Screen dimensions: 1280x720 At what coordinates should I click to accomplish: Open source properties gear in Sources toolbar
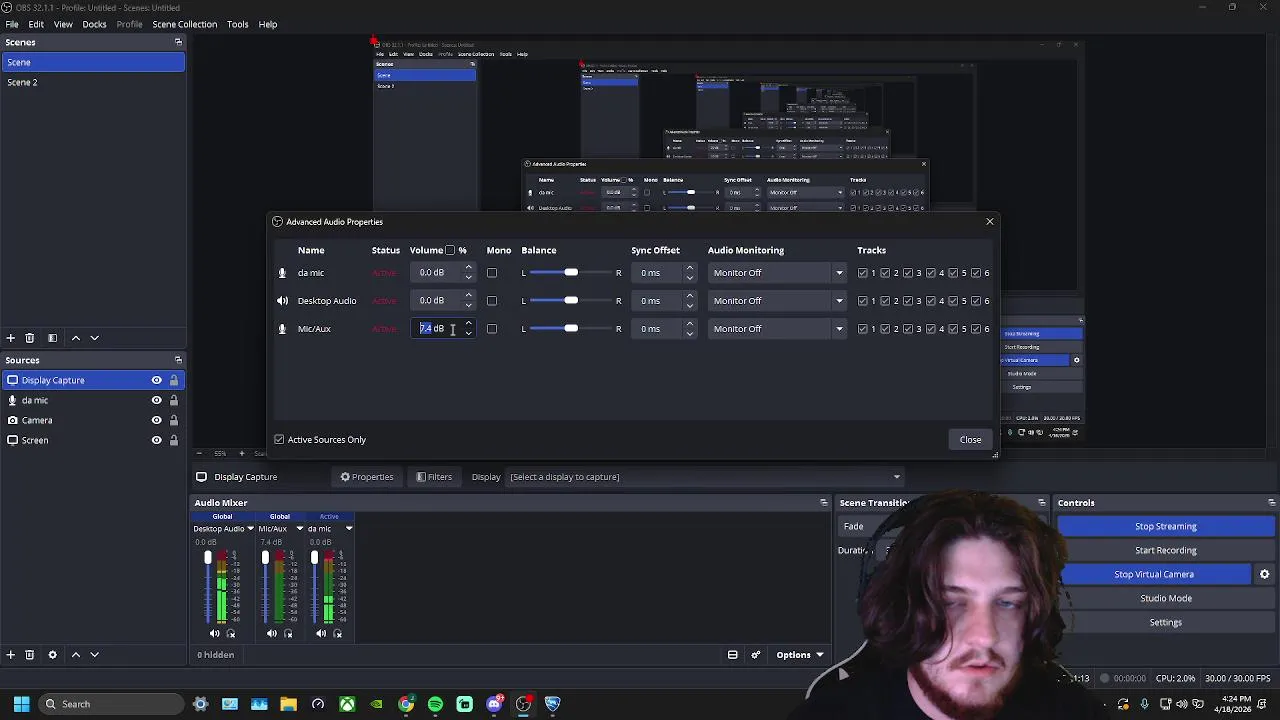point(52,655)
